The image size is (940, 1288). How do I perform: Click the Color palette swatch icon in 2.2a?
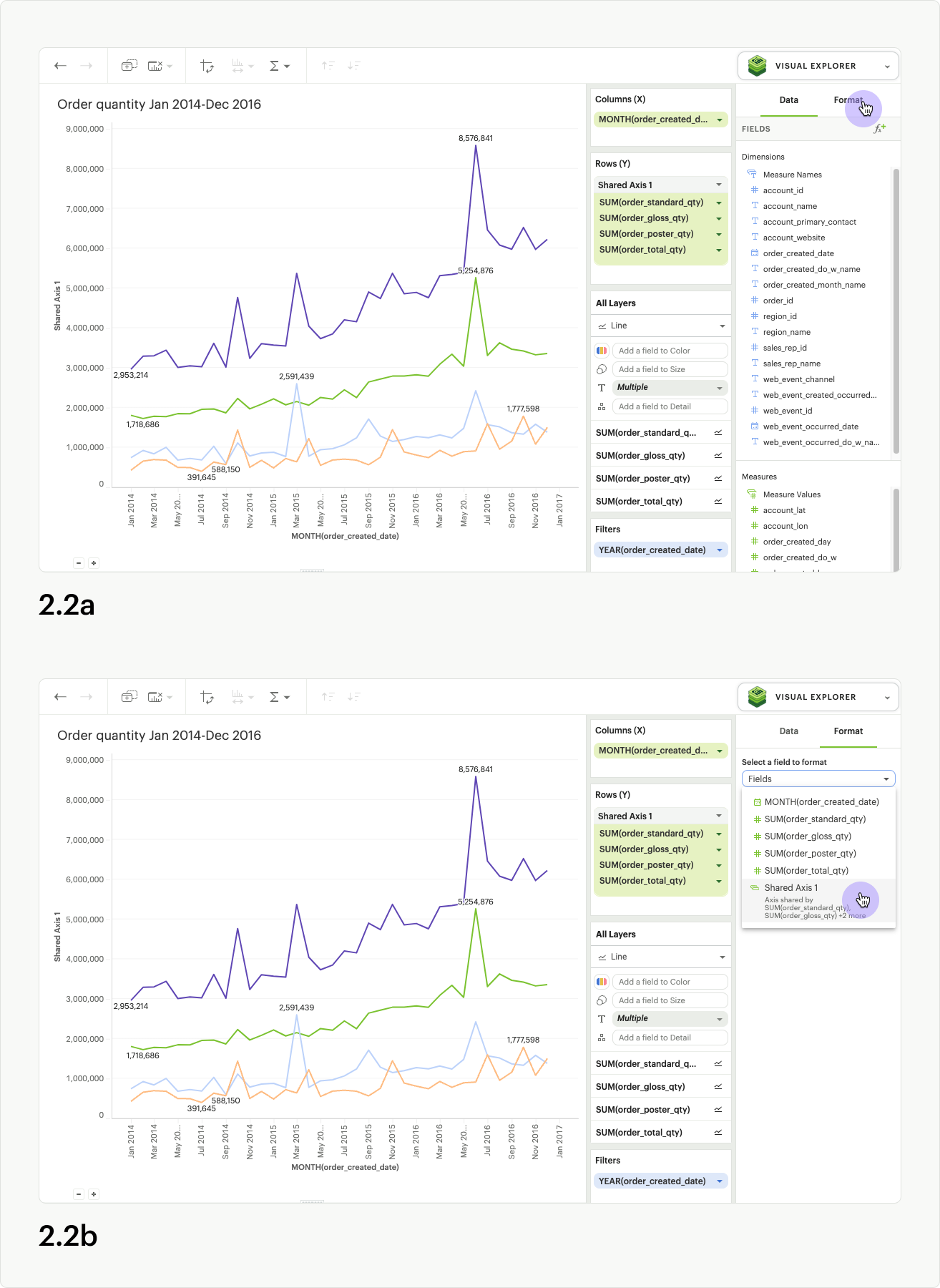coord(602,351)
